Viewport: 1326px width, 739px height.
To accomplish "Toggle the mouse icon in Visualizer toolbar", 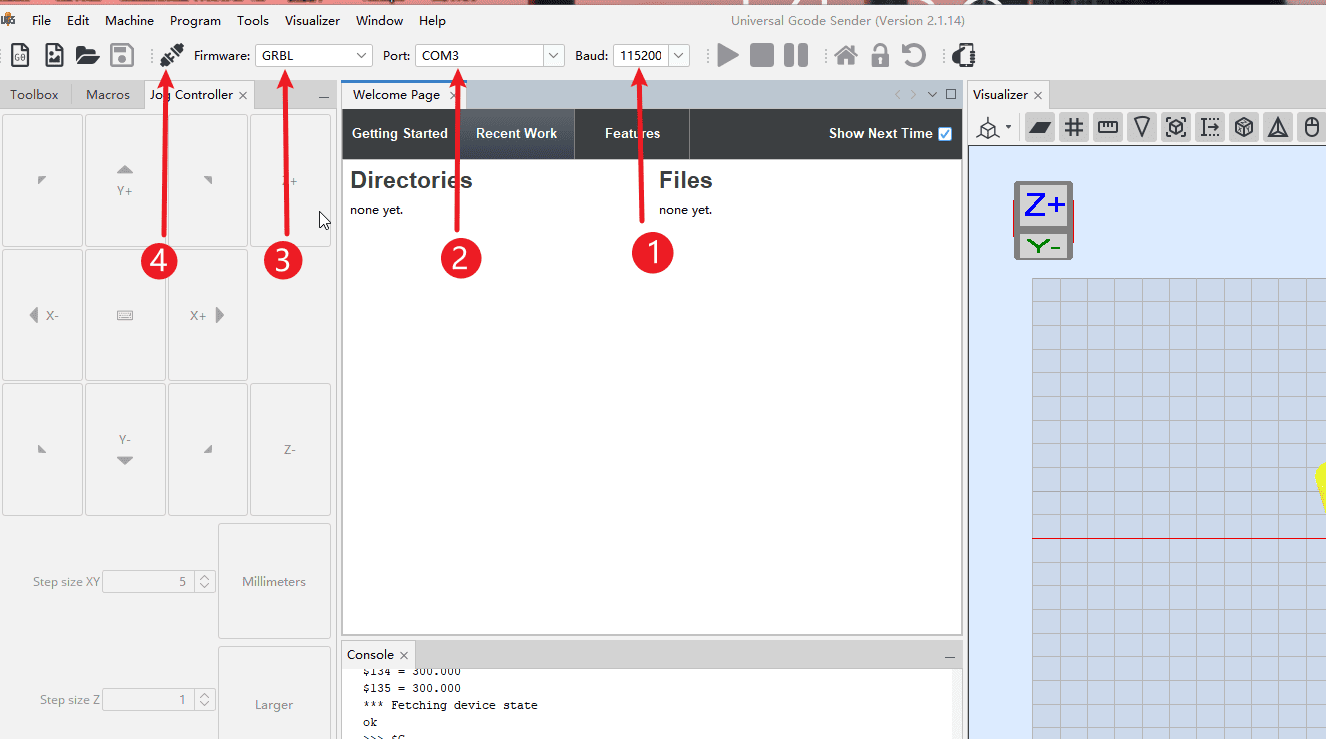I will (x=1312, y=128).
